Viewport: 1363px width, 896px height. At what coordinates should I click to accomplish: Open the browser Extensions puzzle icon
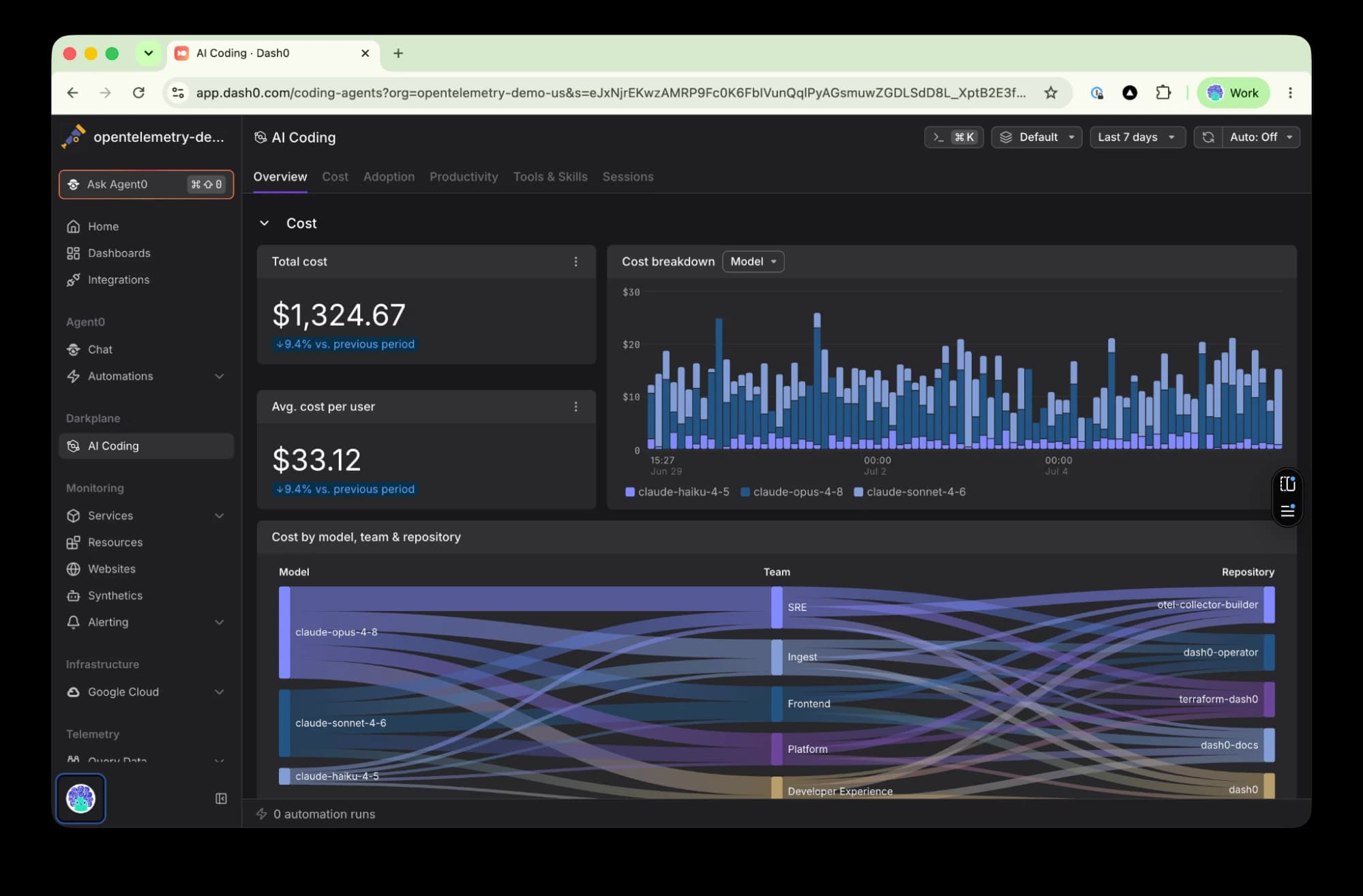point(1163,93)
